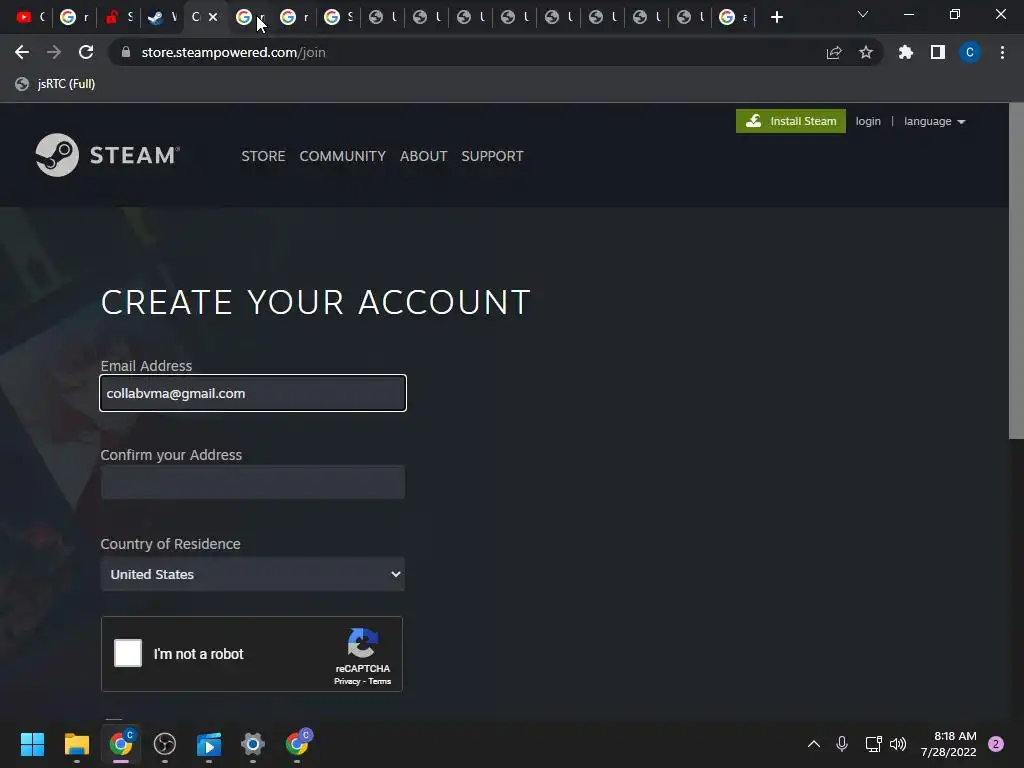Expand the language dropdown

[x=935, y=121]
